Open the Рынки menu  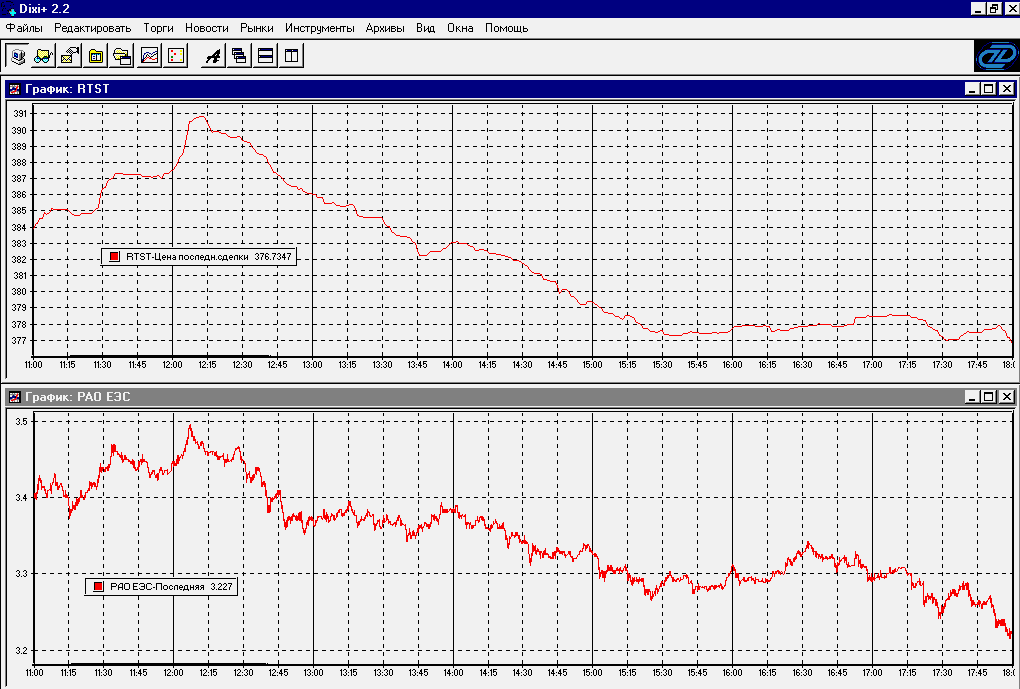[x=256, y=28]
